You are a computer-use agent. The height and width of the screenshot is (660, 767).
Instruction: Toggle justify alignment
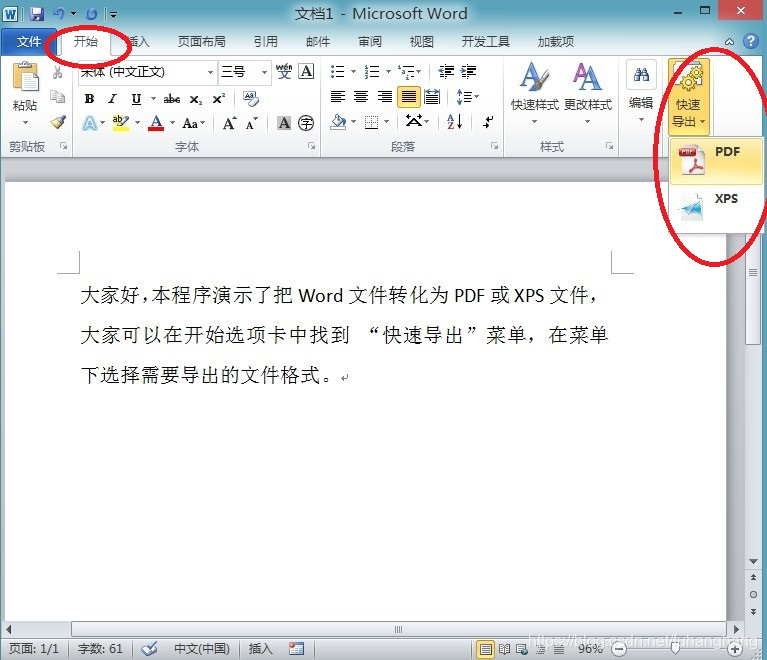click(x=409, y=96)
